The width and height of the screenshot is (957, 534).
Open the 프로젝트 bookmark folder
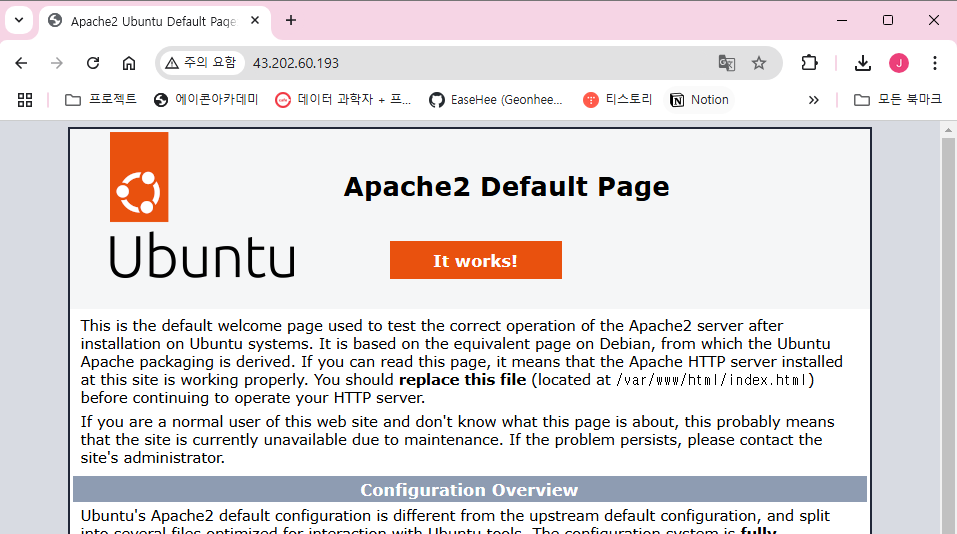coord(101,99)
